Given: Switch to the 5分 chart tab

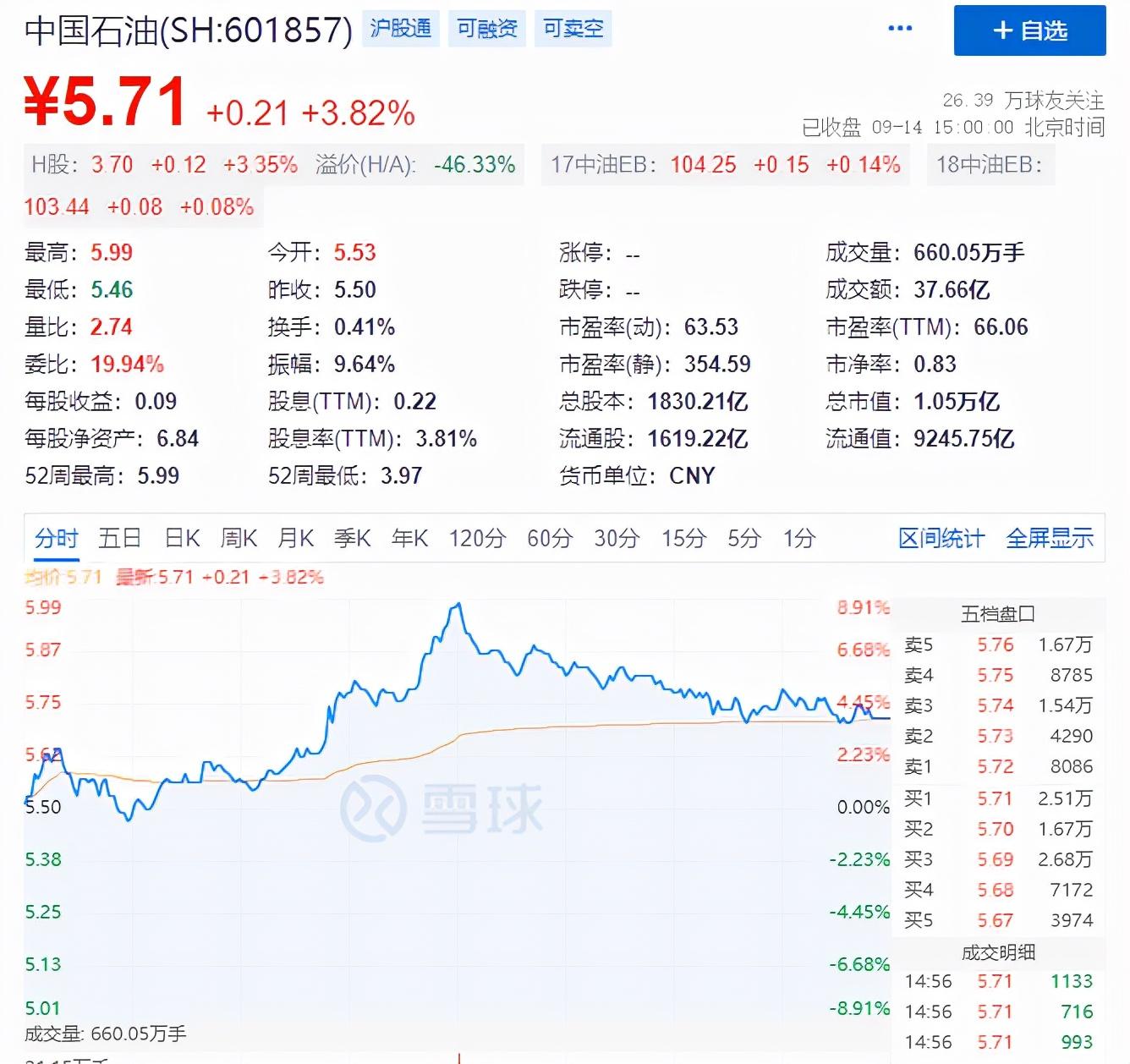Looking at the screenshot, I should [744, 539].
